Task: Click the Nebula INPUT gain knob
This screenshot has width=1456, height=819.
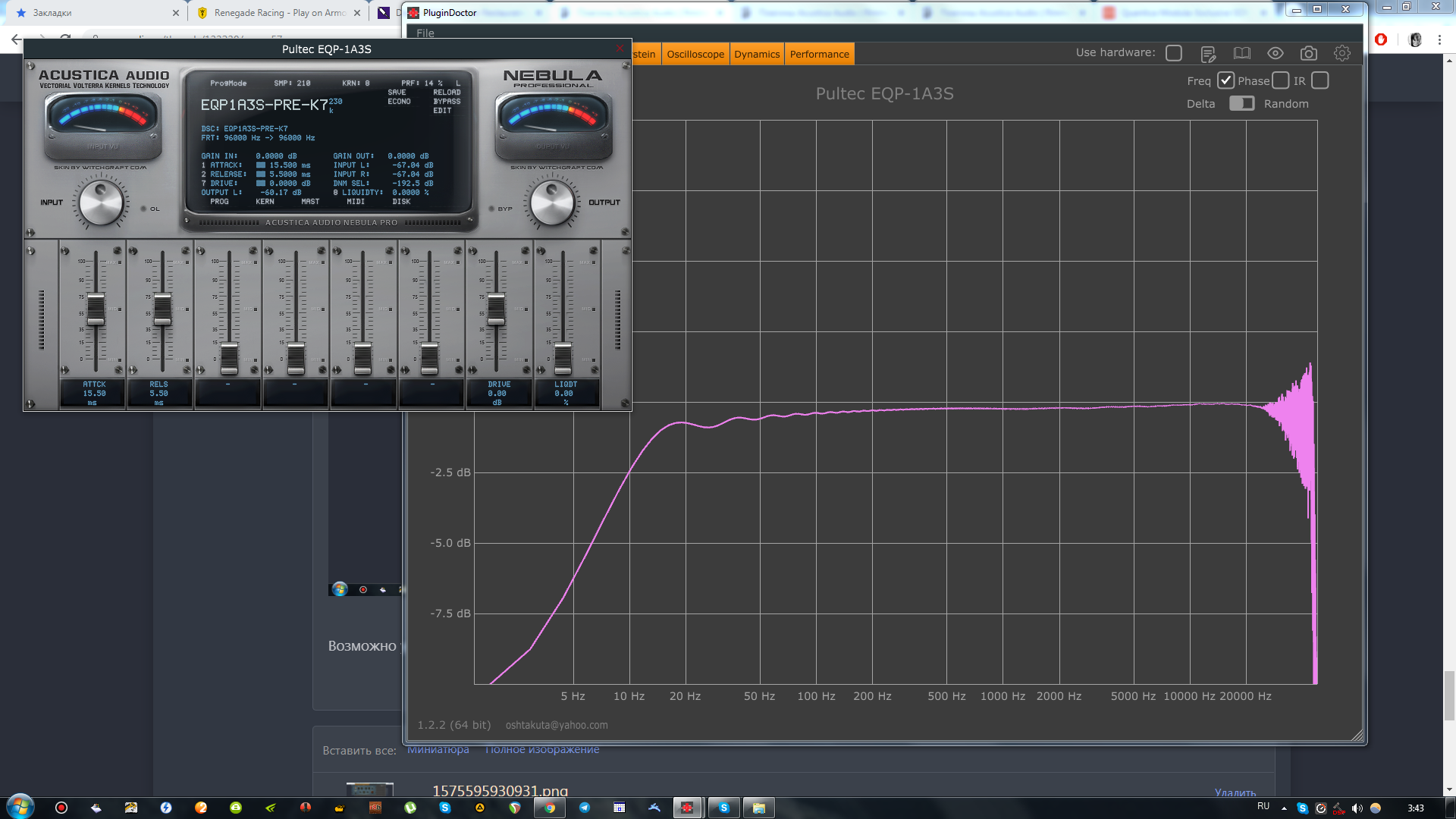Action: (101, 202)
